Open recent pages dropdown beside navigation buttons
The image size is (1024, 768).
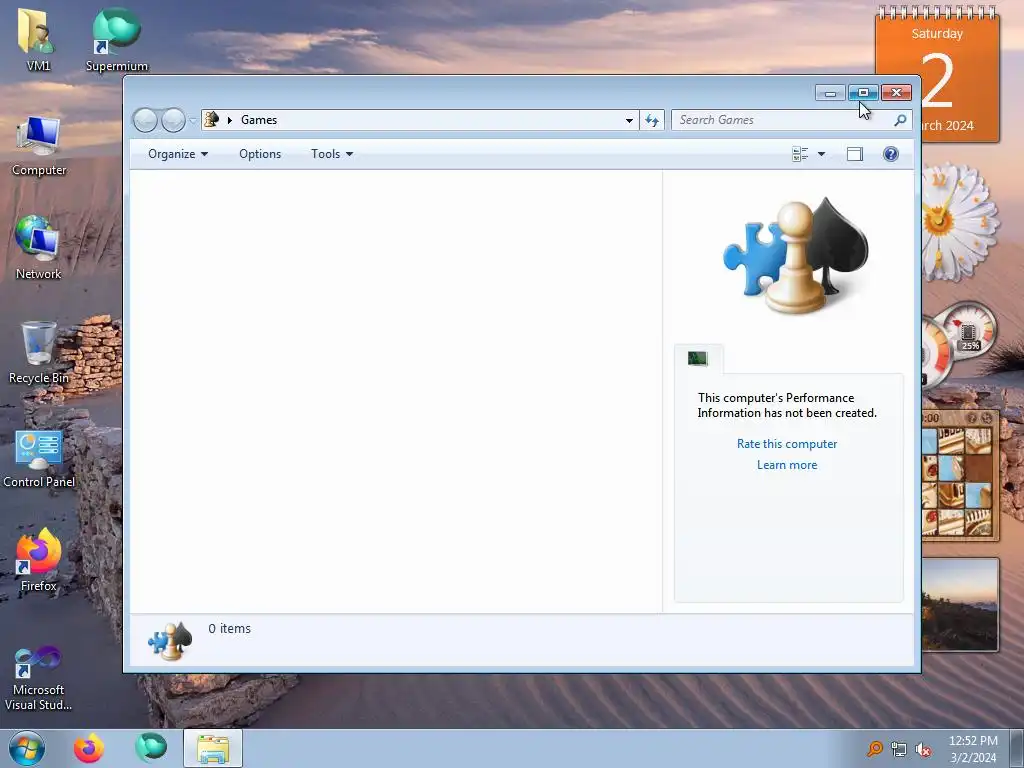pyautogui.click(x=193, y=120)
